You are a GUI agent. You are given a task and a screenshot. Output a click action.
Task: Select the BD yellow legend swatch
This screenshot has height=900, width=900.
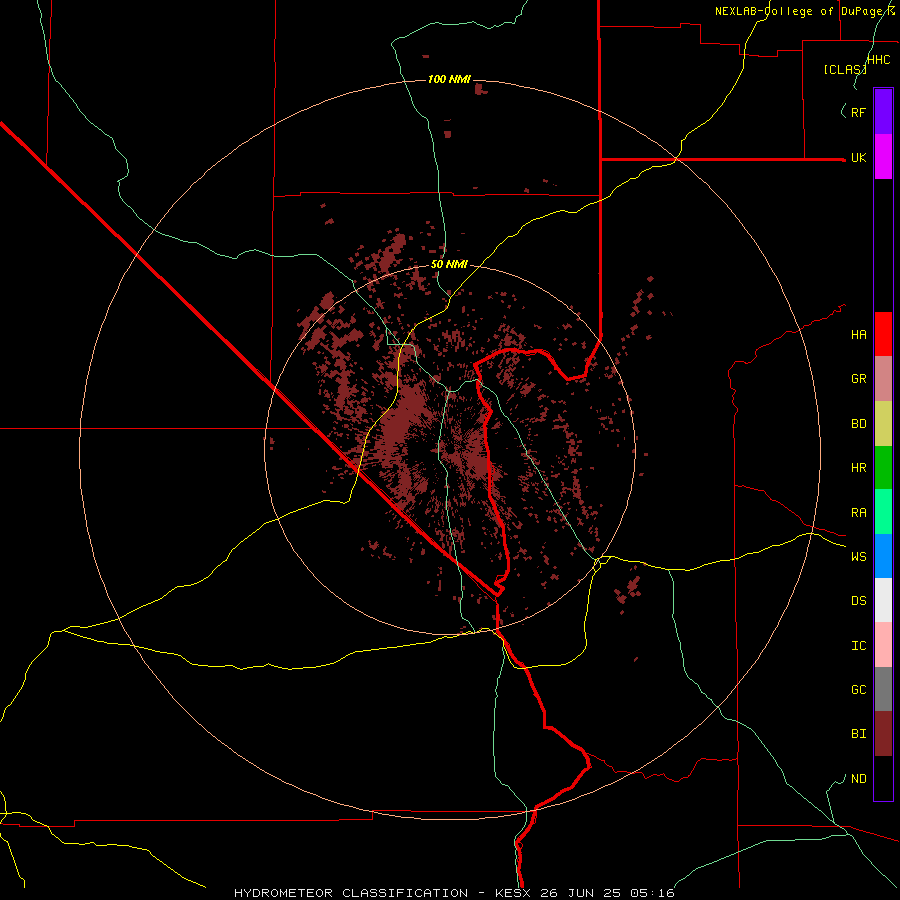point(883,423)
